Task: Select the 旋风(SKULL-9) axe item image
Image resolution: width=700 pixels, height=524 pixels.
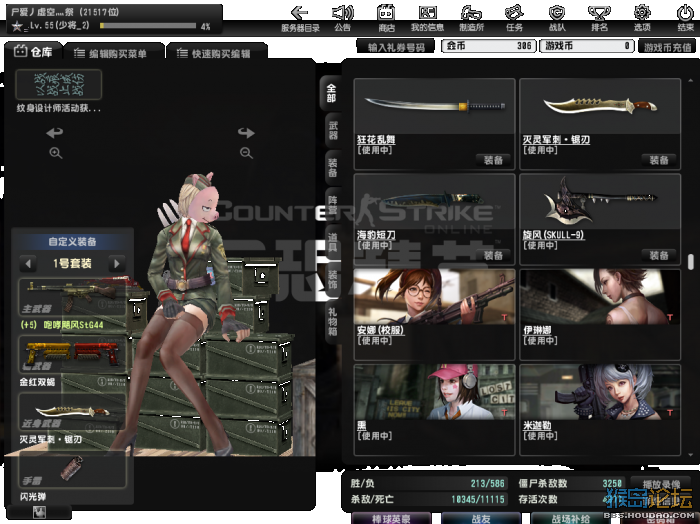Action: [x=600, y=202]
